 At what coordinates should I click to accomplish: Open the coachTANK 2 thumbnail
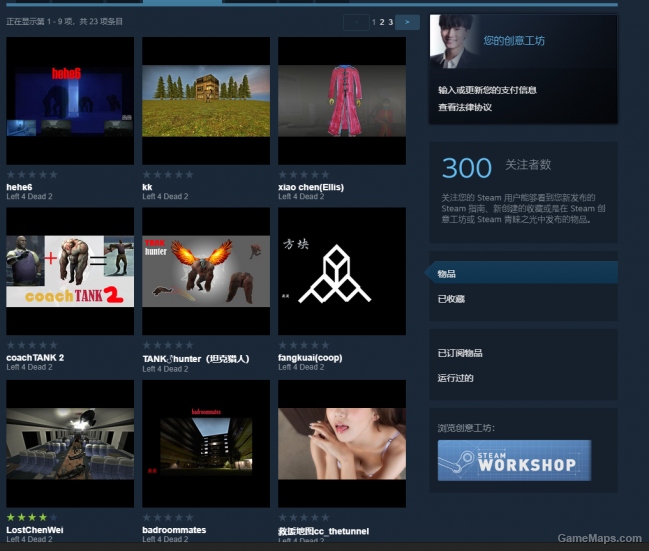pos(70,271)
